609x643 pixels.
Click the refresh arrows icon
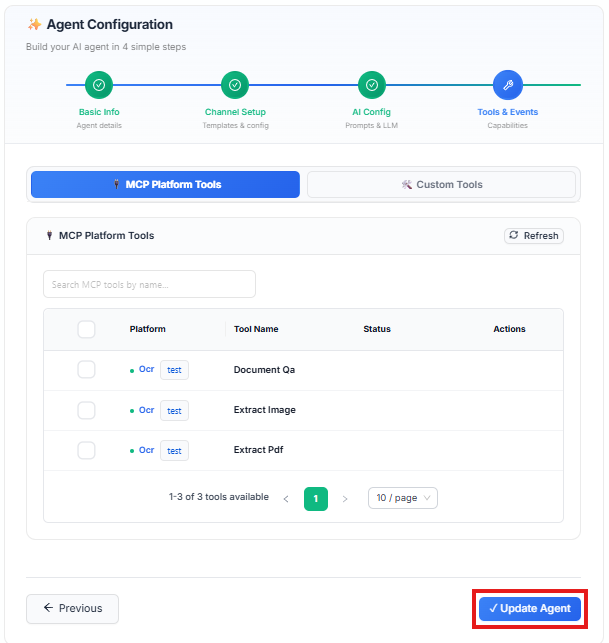(513, 235)
